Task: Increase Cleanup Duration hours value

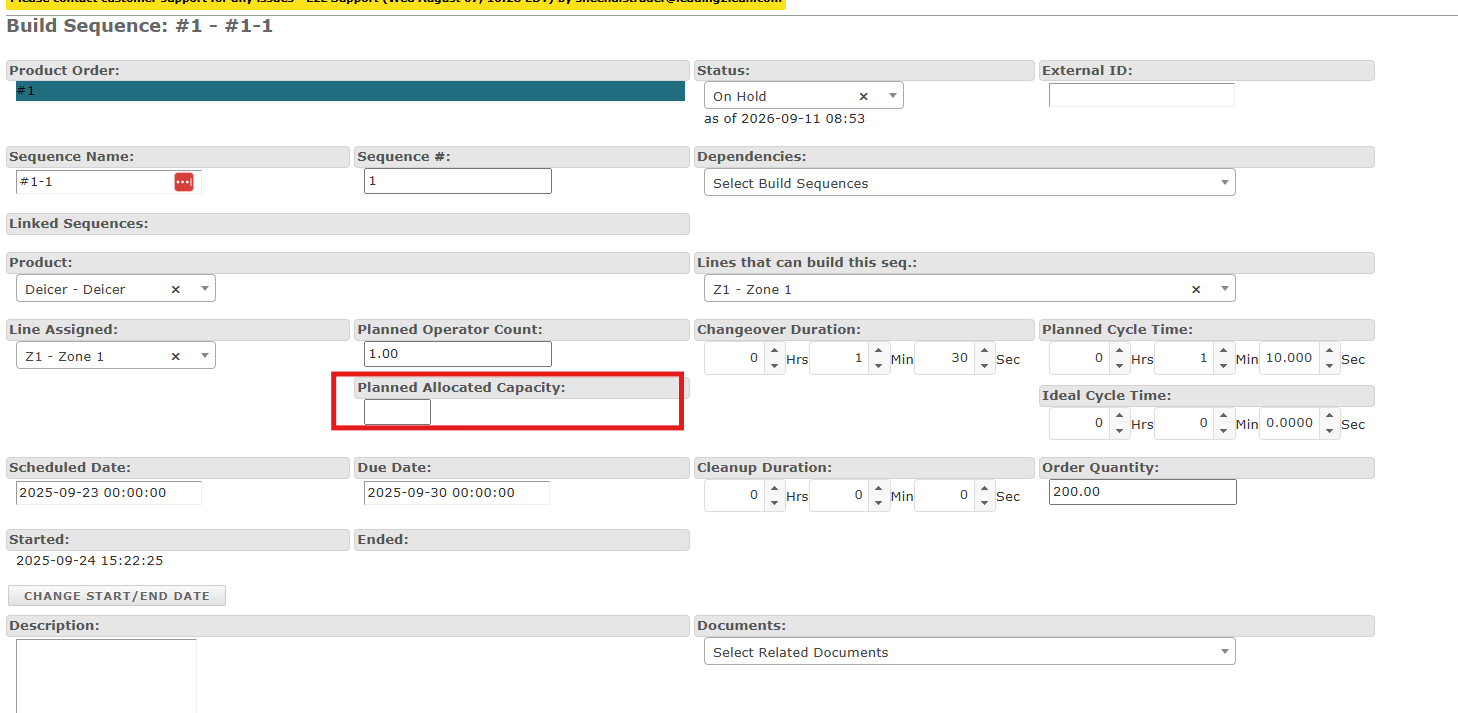Action: tap(774, 489)
